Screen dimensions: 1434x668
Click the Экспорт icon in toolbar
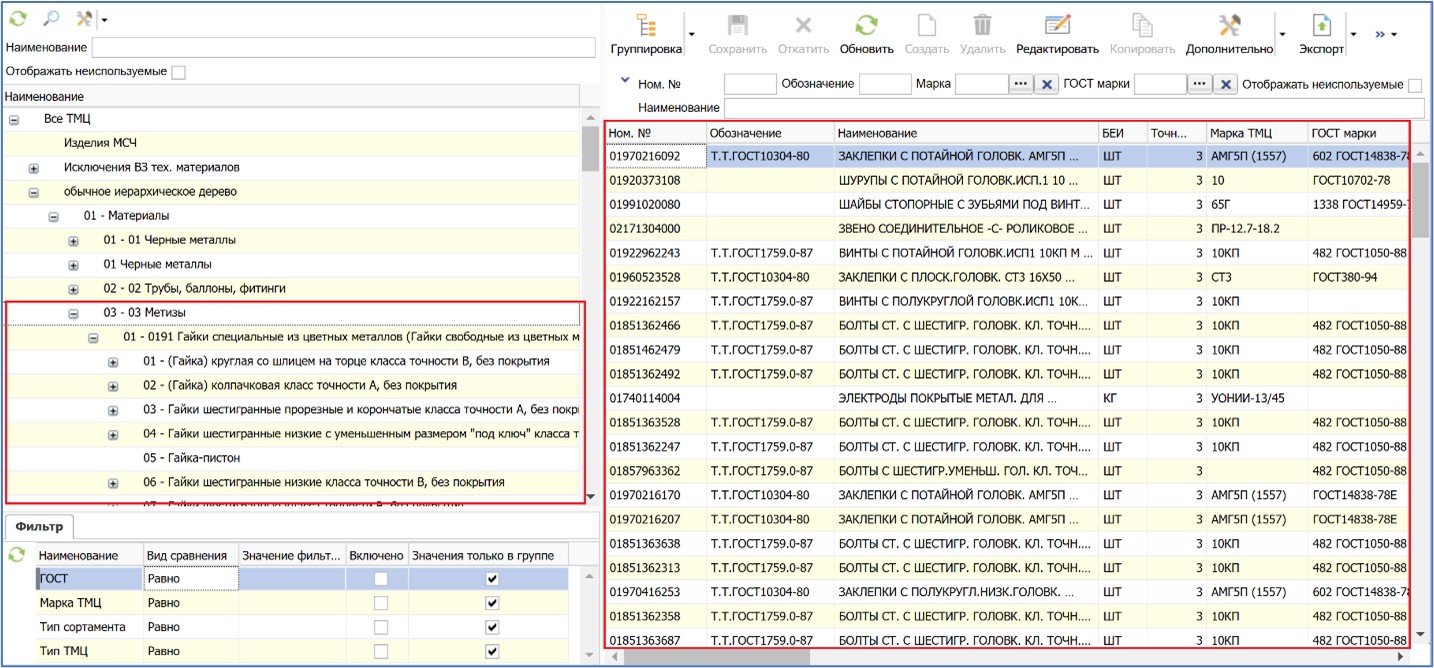(1321, 27)
